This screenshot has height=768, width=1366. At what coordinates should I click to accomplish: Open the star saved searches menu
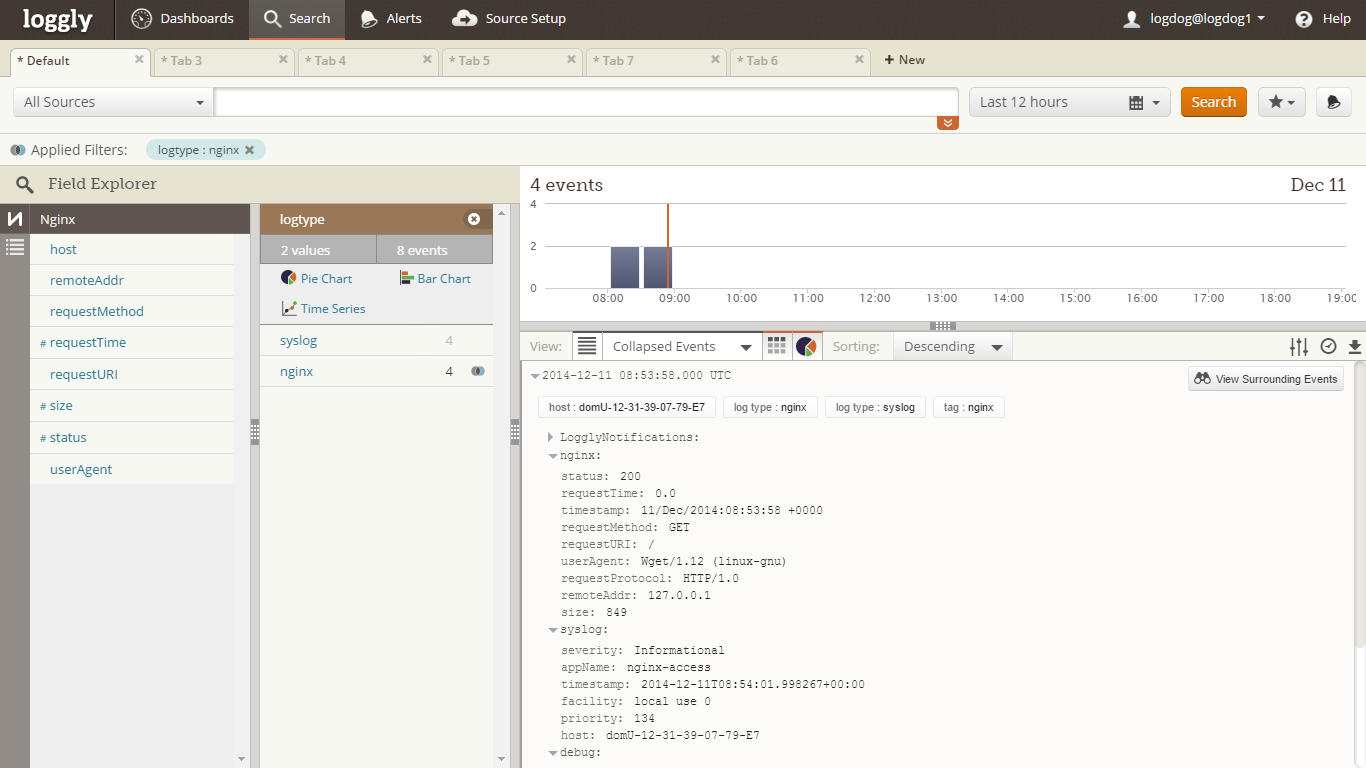(x=1282, y=102)
